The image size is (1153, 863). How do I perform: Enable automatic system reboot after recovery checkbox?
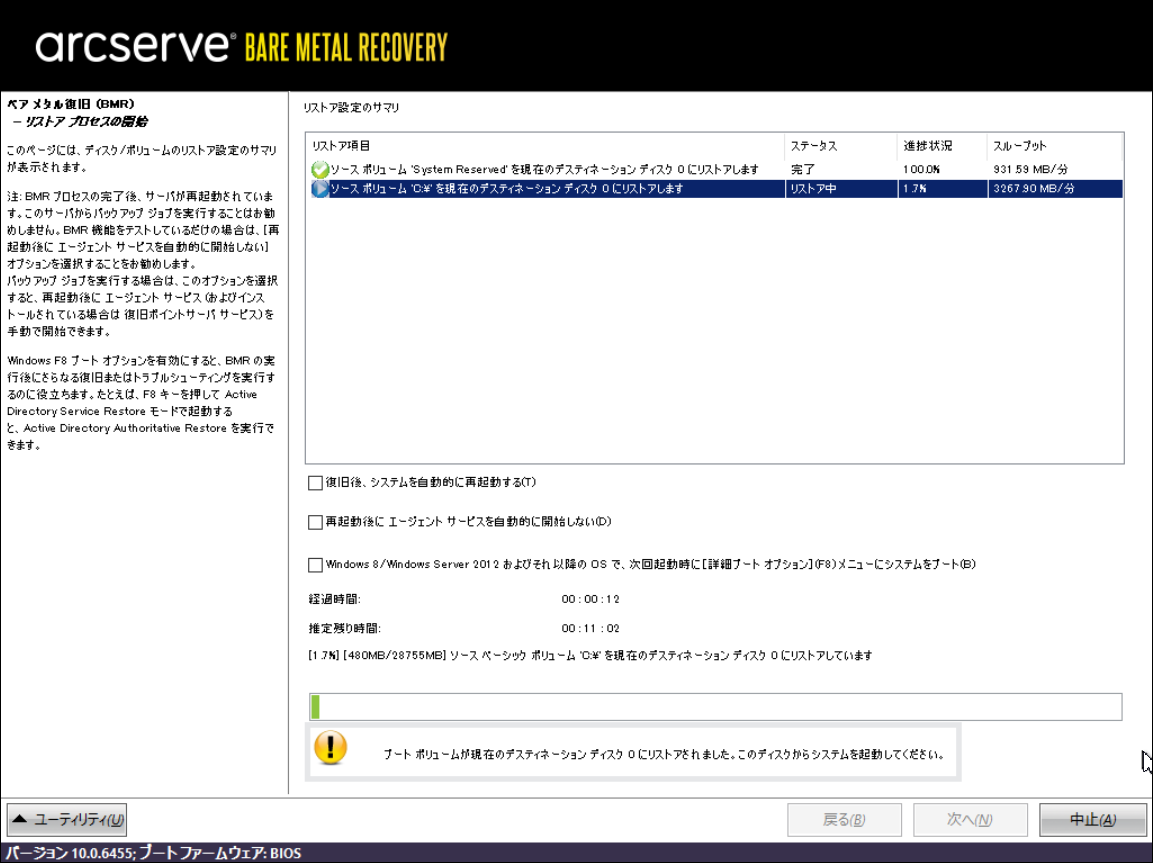[x=316, y=484]
